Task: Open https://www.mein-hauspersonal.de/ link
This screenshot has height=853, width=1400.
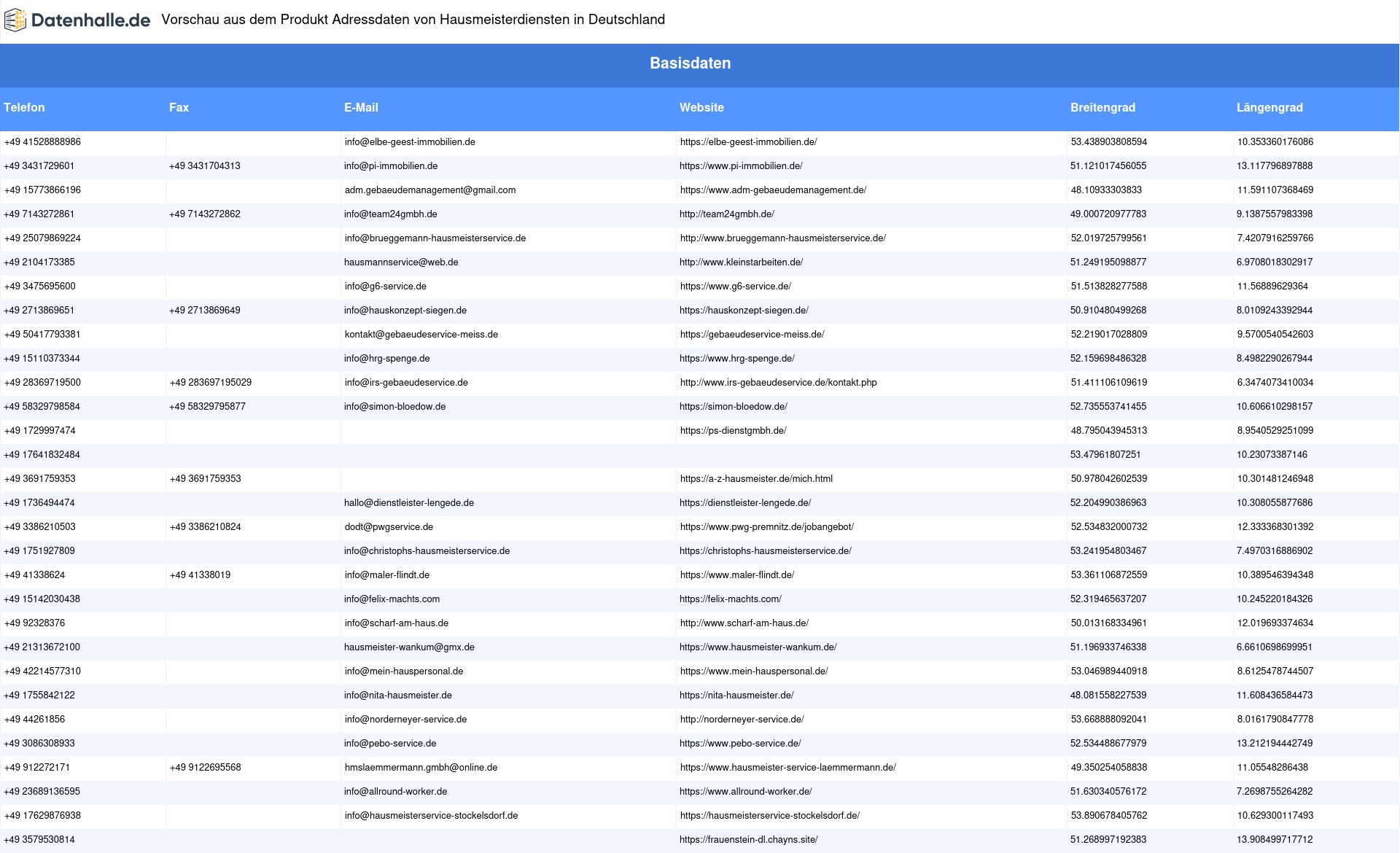Action: point(754,671)
